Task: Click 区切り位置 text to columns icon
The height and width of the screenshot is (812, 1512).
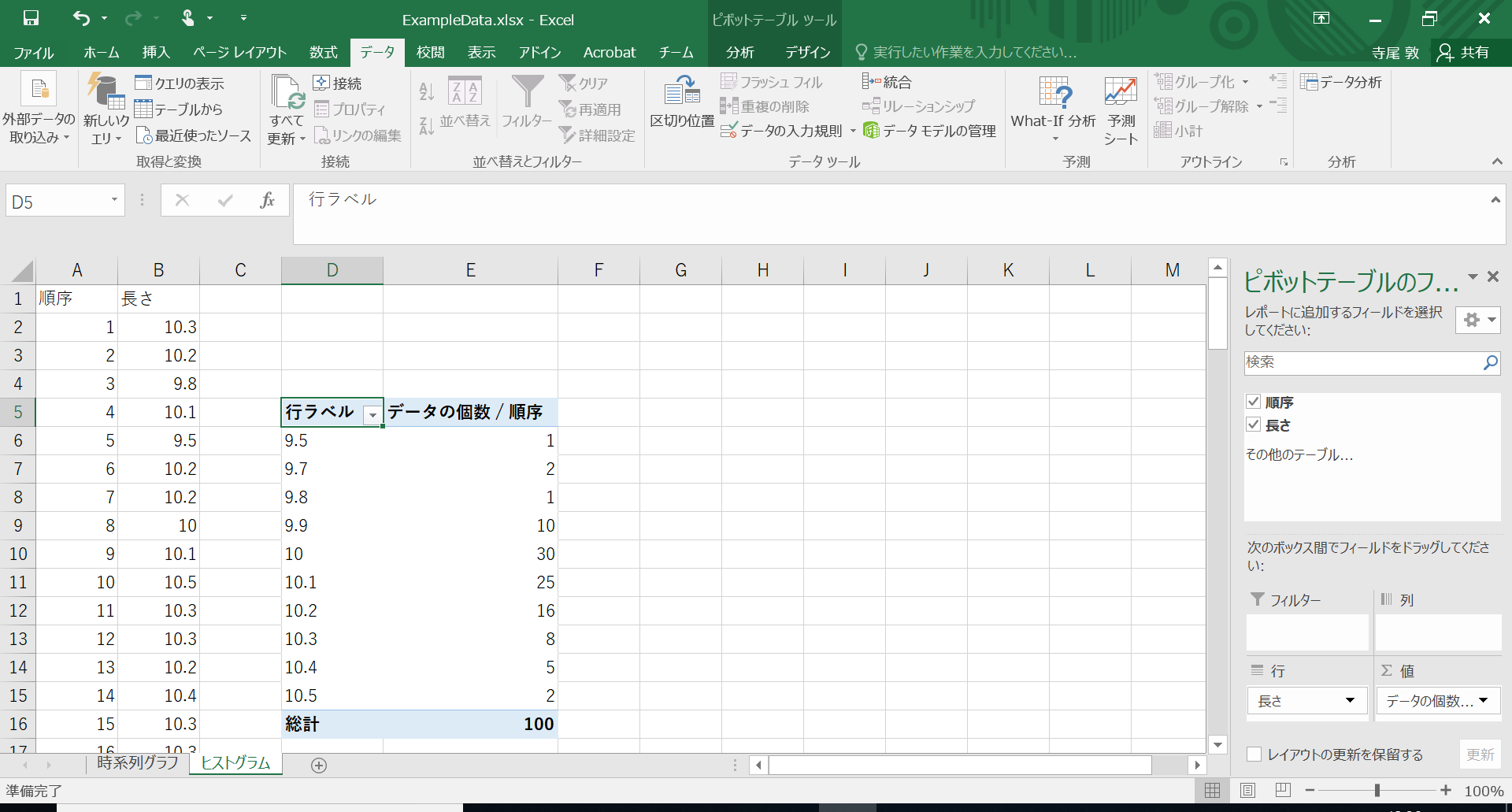Action: point(682,91)
